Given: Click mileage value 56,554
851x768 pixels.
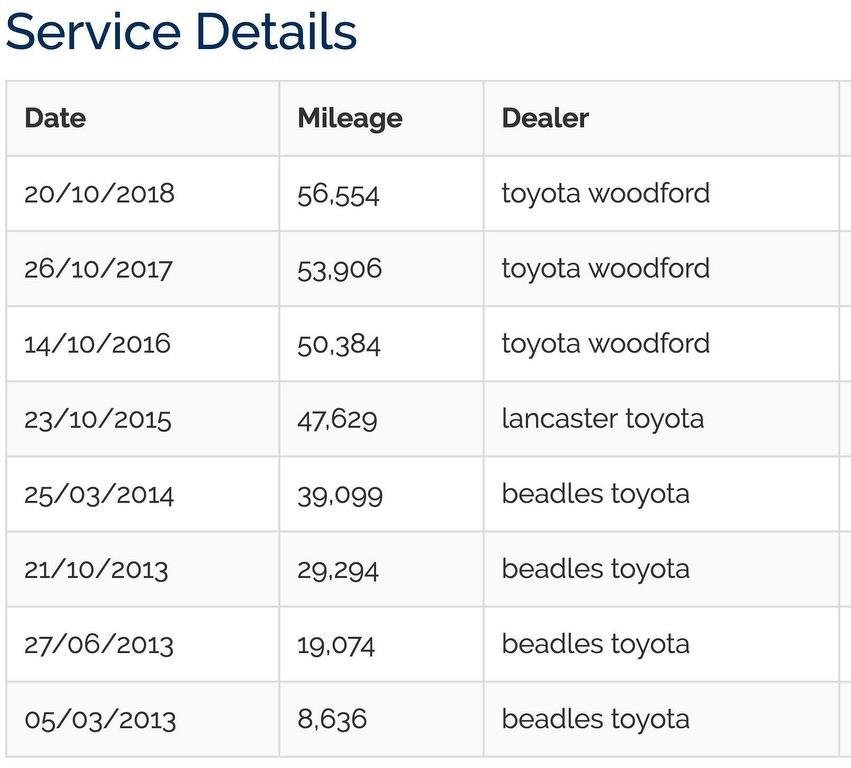Looking at the screenshot, I should tap(338, 195).
